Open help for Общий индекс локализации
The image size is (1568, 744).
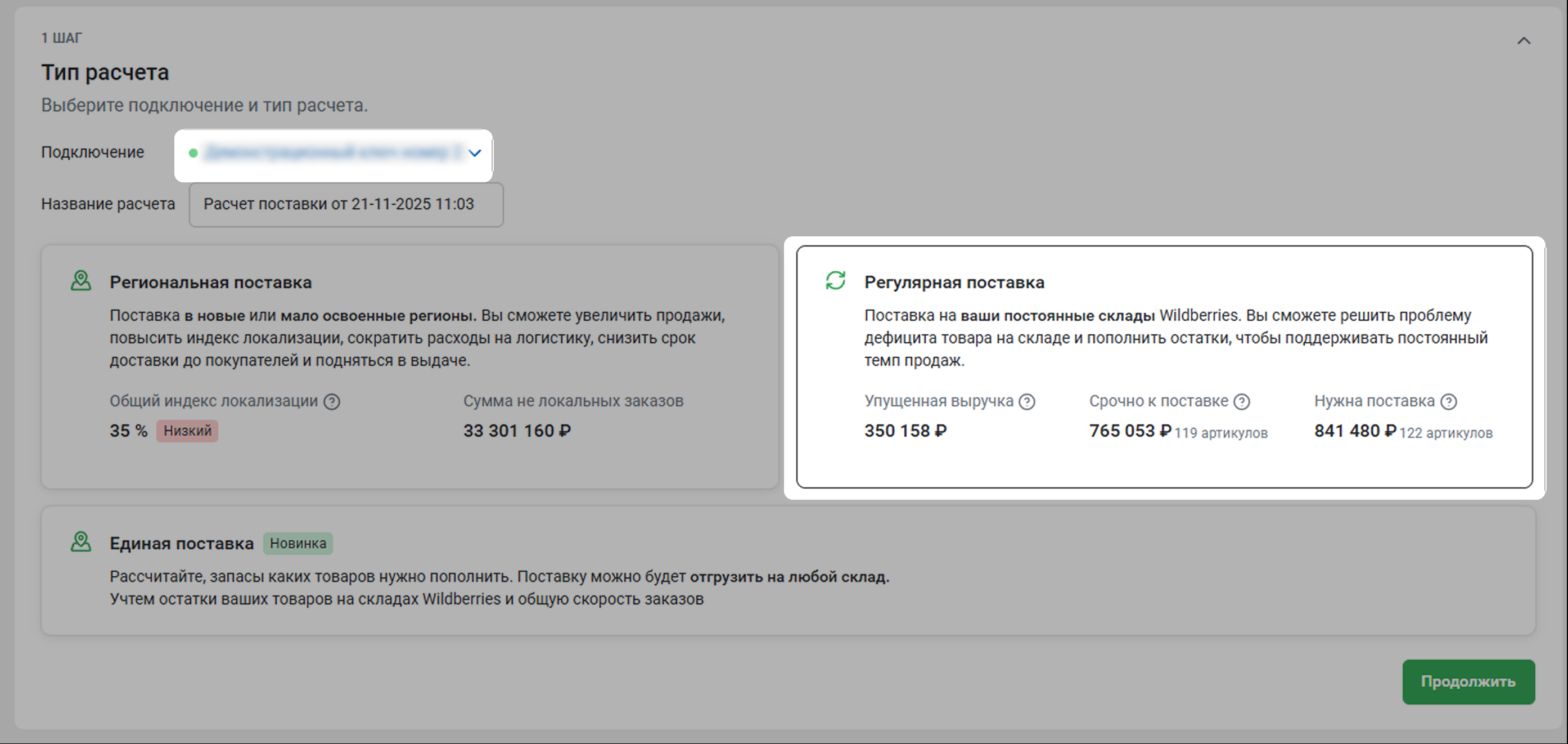[x=332, y=402]
